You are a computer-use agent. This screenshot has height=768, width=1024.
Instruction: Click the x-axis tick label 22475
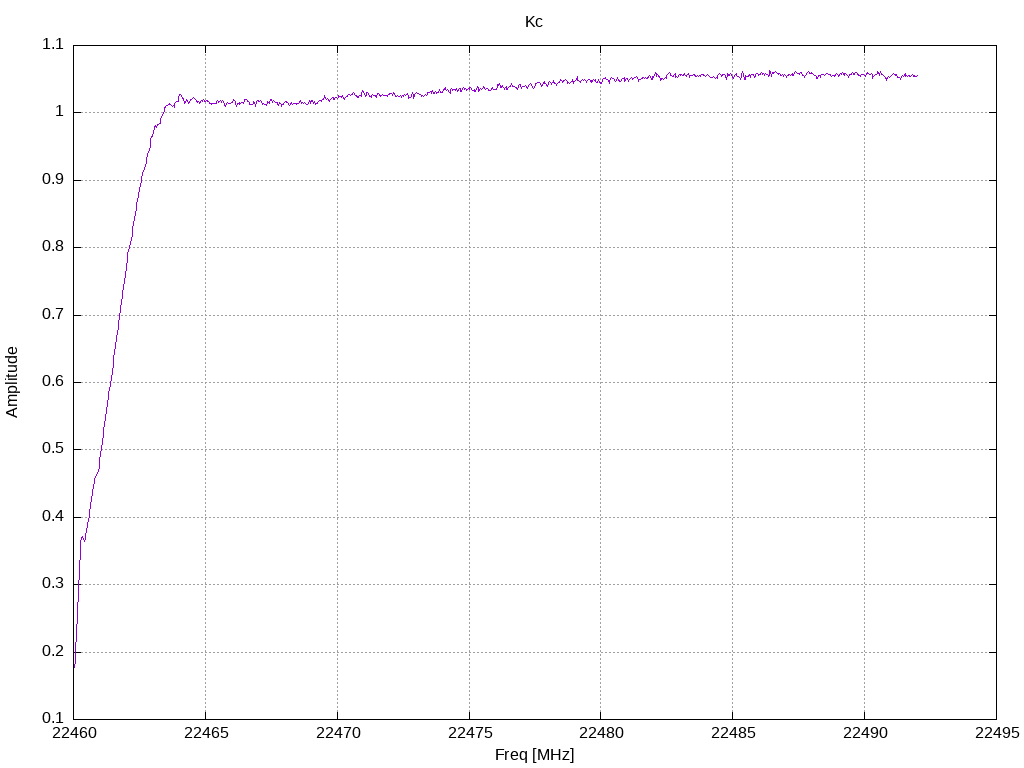pos(470,733)
